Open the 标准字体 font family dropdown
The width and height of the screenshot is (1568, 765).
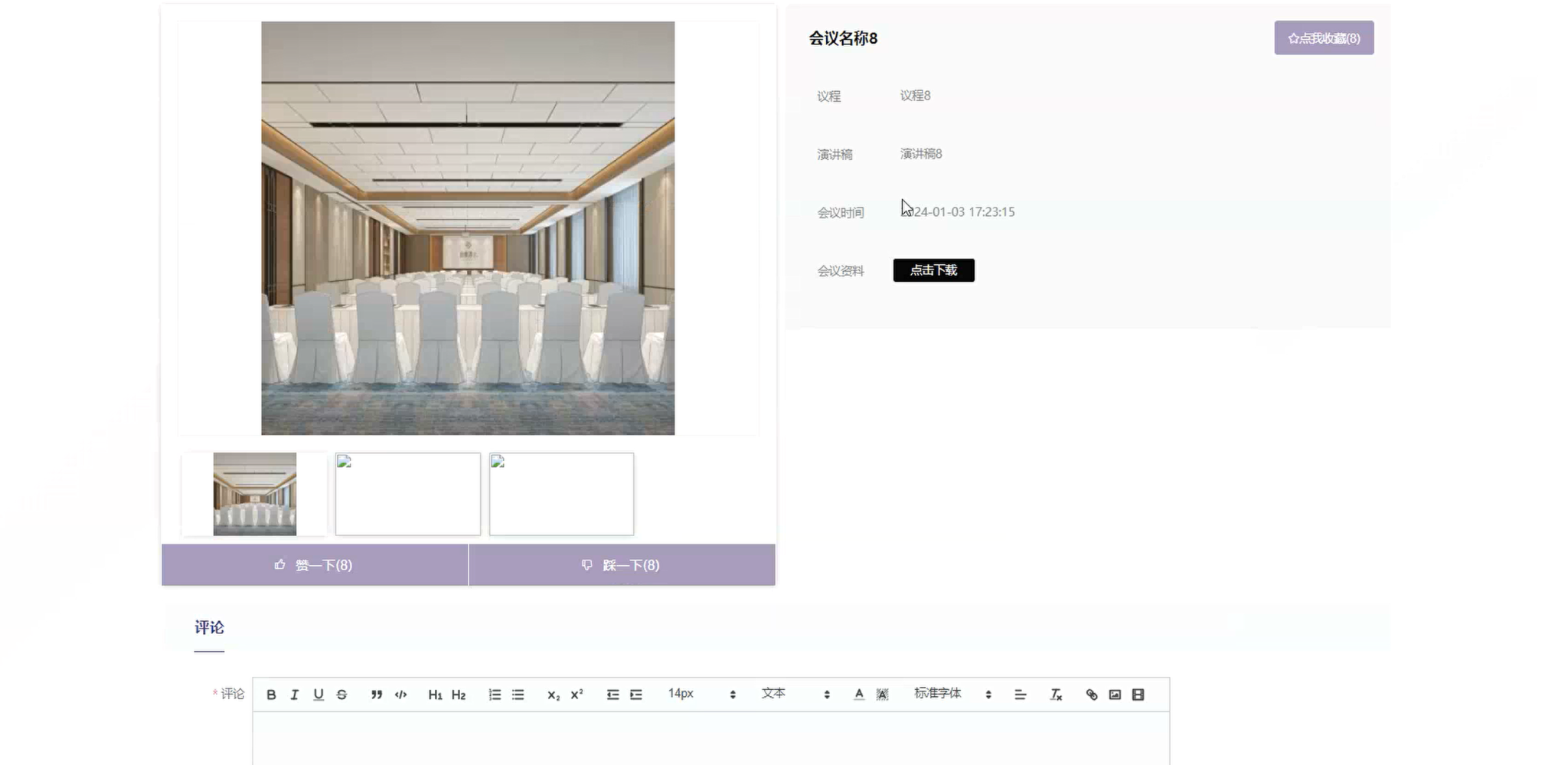(952, 694)
